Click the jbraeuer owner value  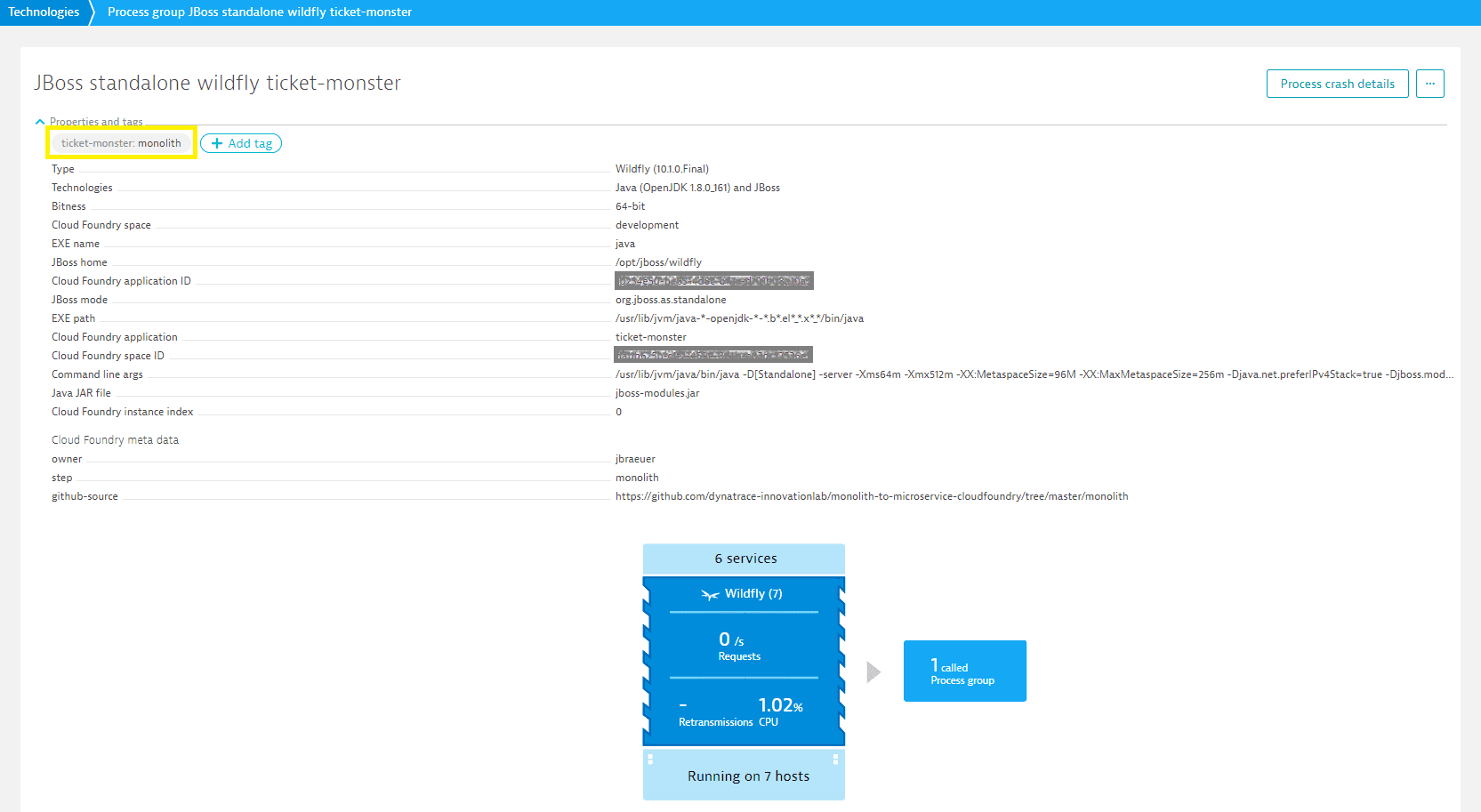tap(635, 459)
